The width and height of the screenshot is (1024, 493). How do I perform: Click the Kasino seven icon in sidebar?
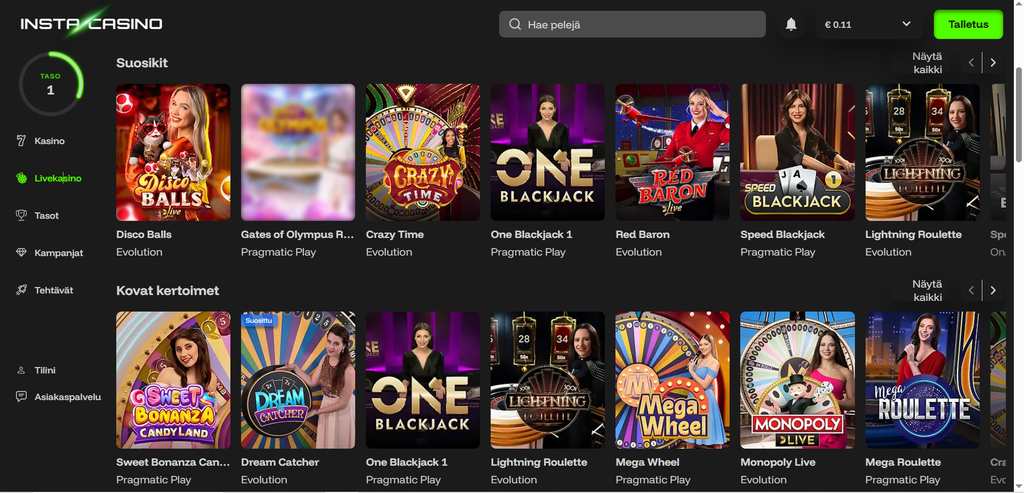[22, 140]
